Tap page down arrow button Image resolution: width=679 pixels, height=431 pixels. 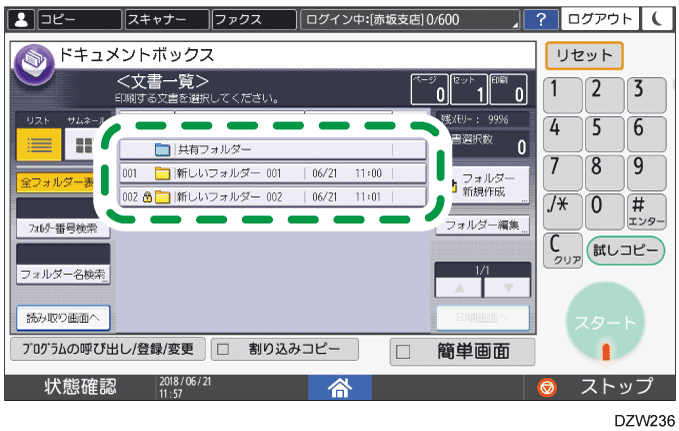508,288
